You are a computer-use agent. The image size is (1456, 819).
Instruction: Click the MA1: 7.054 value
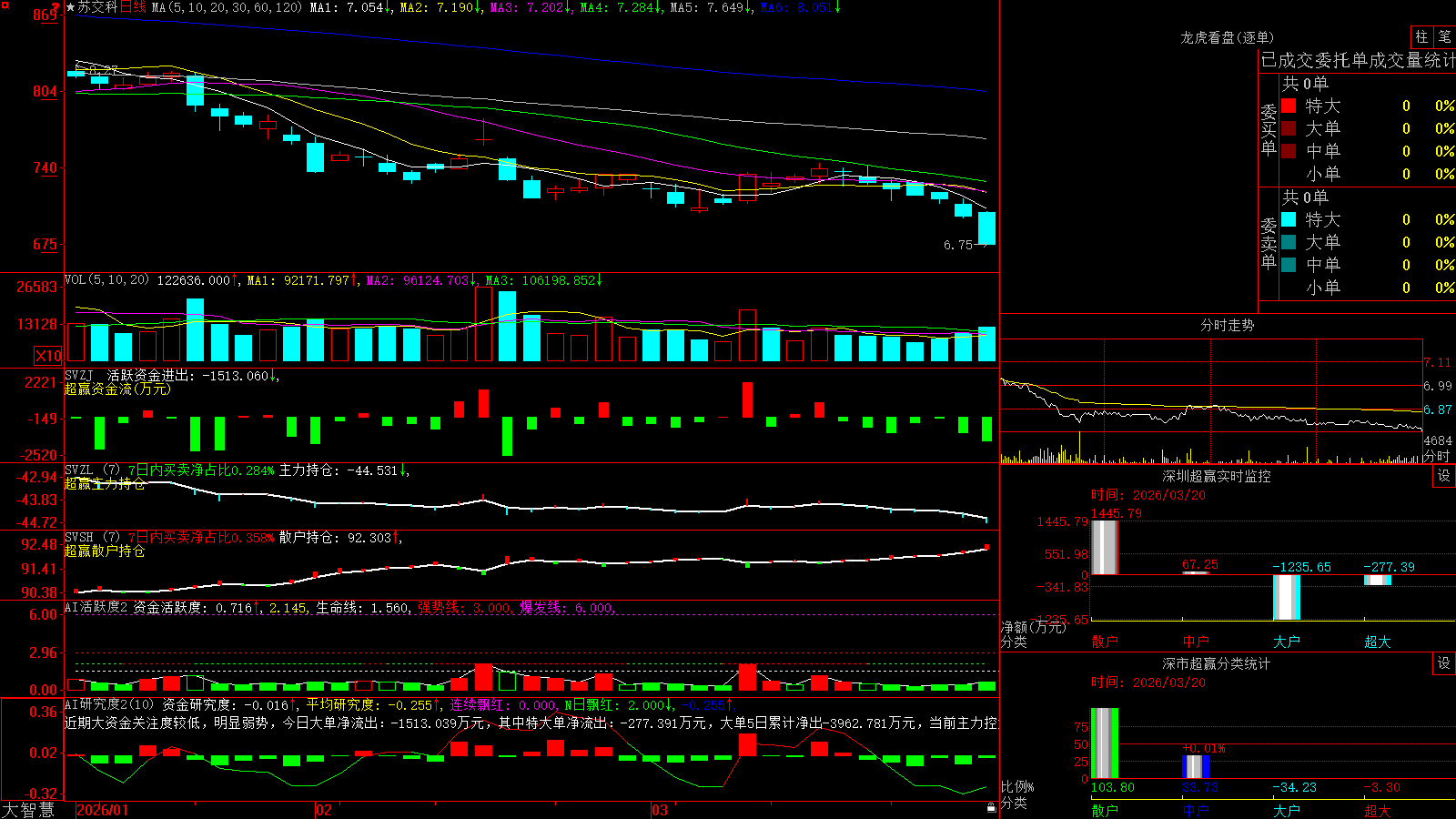tap(351, 7)
